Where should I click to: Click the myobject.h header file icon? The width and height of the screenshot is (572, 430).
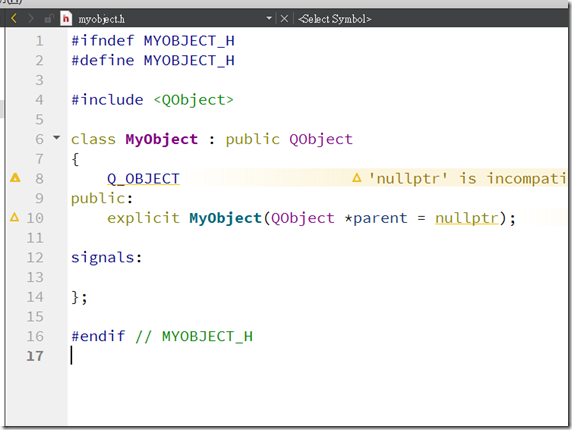click(x=66, y=18)
